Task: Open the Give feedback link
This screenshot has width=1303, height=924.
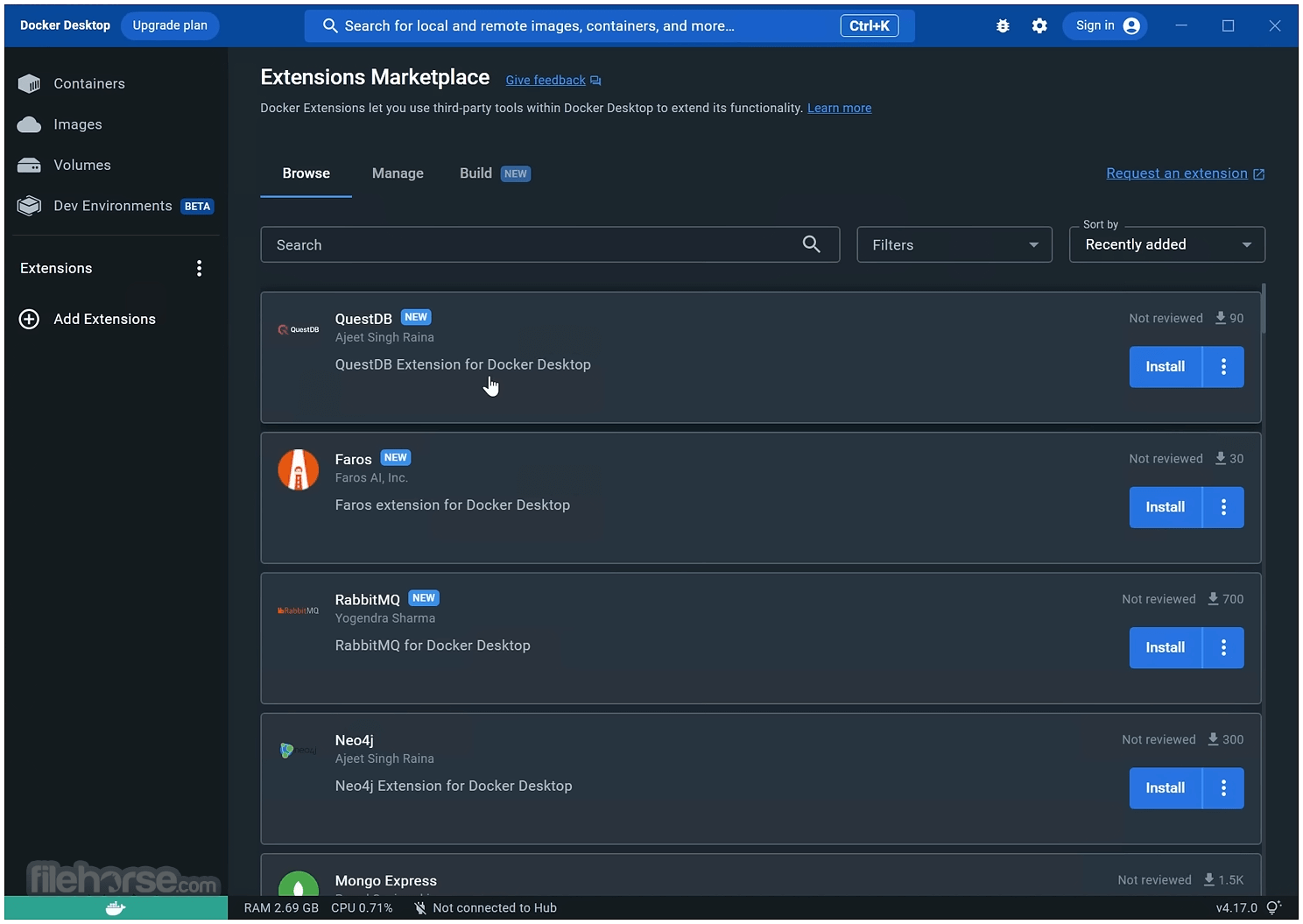Action: [553, 80]
